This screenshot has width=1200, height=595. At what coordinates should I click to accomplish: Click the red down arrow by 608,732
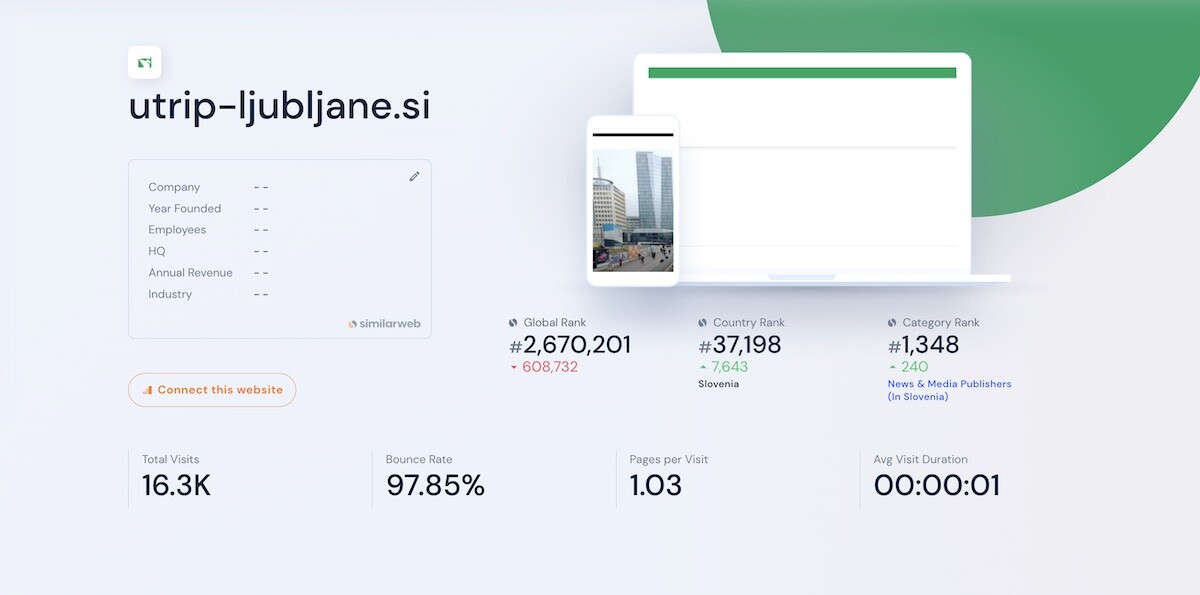click(514, 367)
